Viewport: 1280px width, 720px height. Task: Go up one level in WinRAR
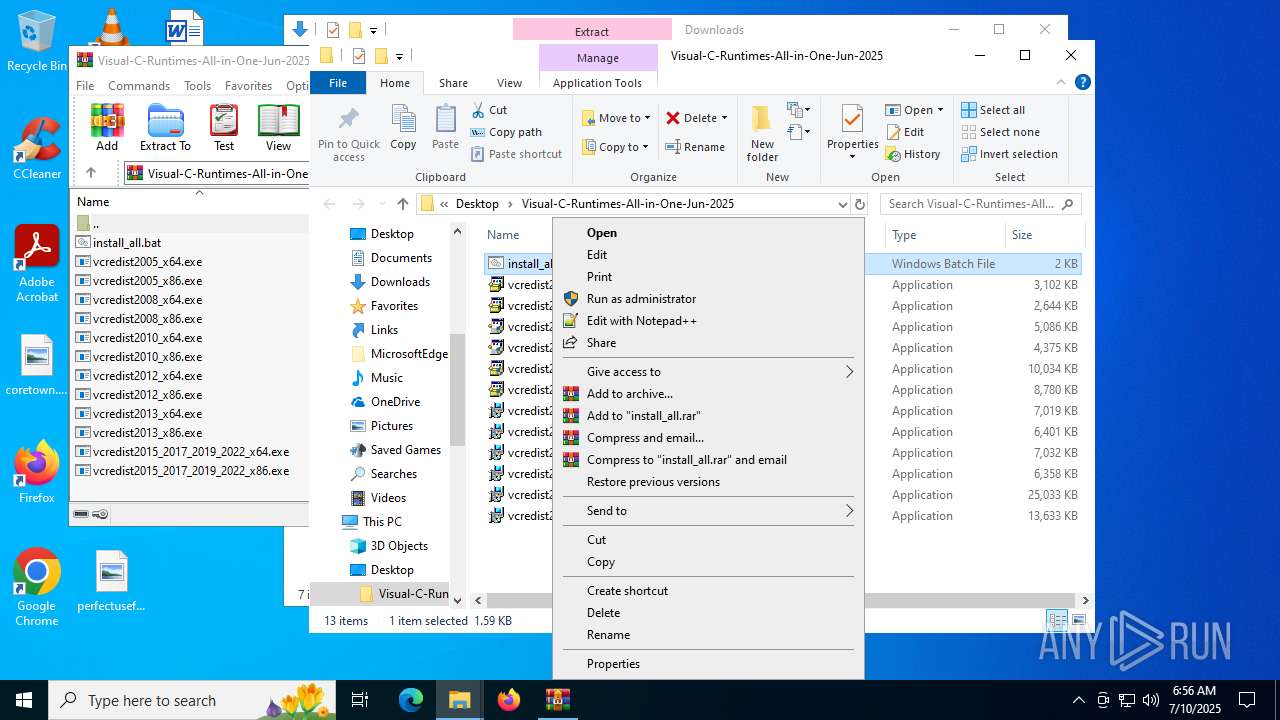point(91,173)
